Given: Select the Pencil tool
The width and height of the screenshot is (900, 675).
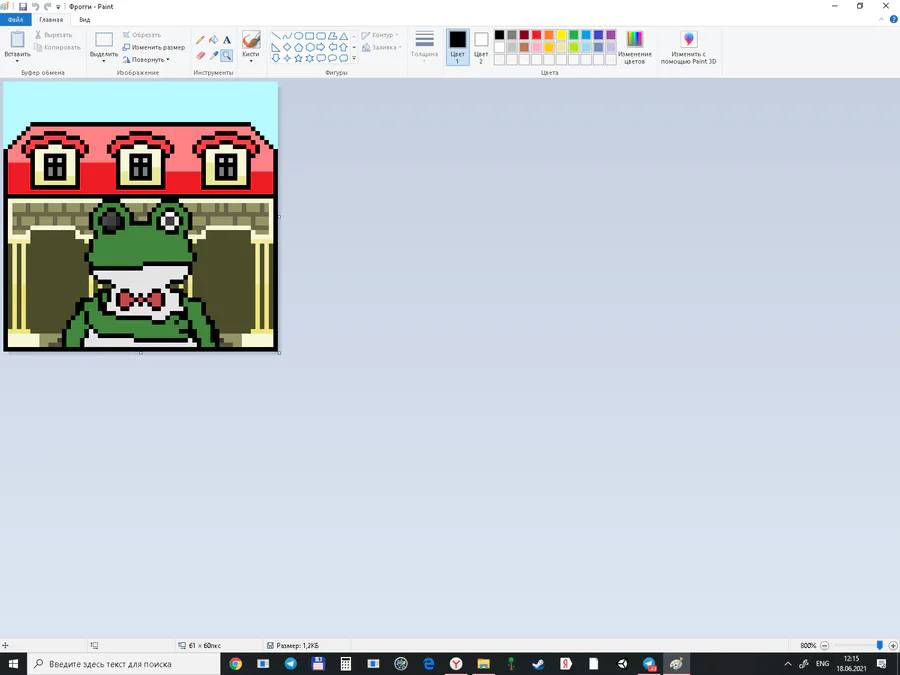Looking at the screenshot, I should [200, 40].
